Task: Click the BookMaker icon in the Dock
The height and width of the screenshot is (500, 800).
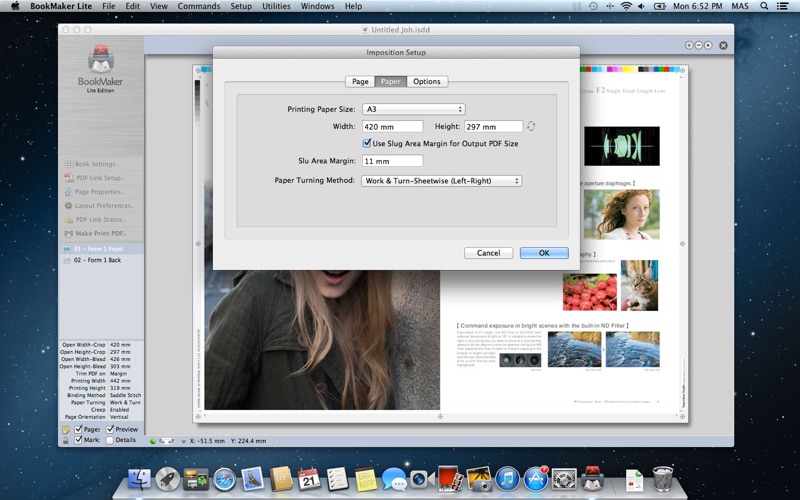Action: (593, 480)
